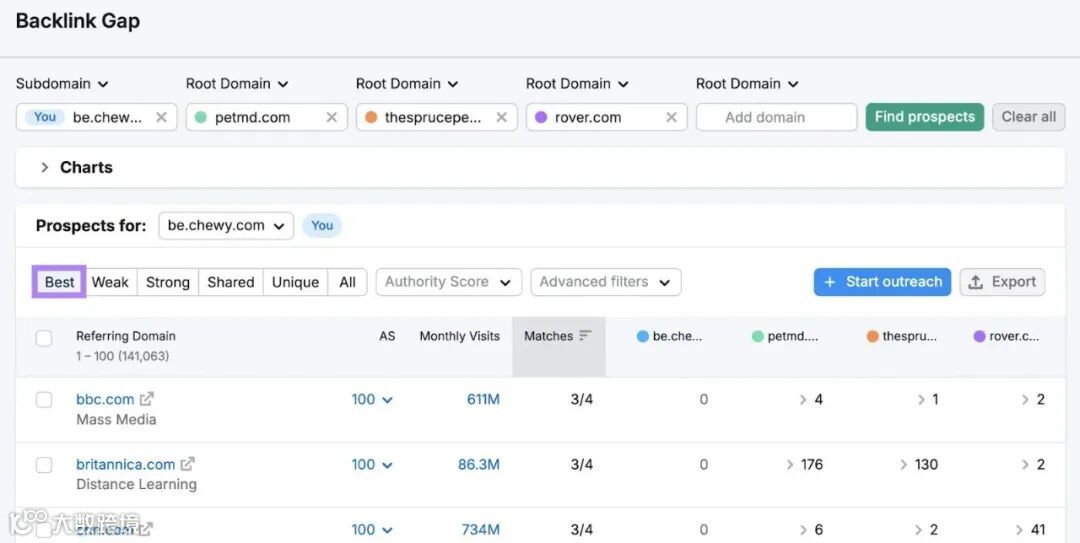Remove rover.com from comparison with X

pyautogui.click(x=671, y=117)
